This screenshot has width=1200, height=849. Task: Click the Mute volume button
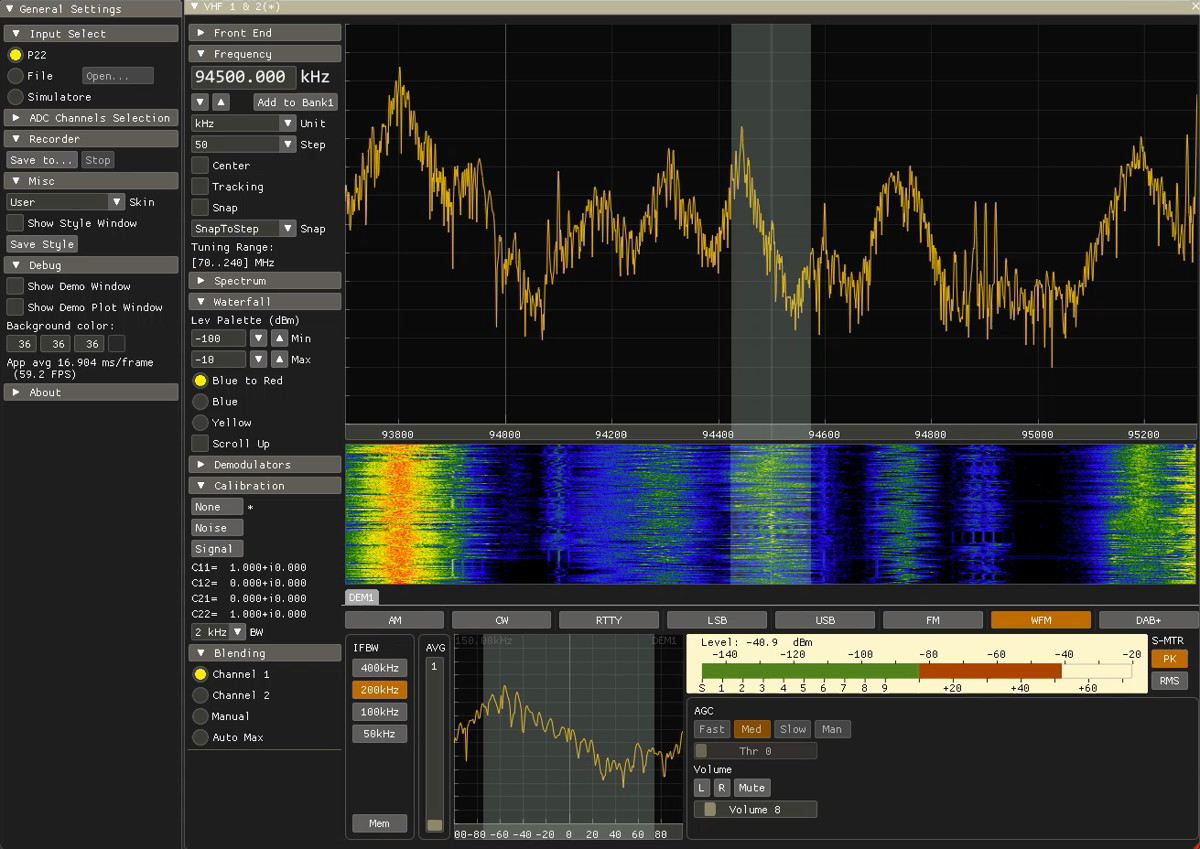pos(752,788)
